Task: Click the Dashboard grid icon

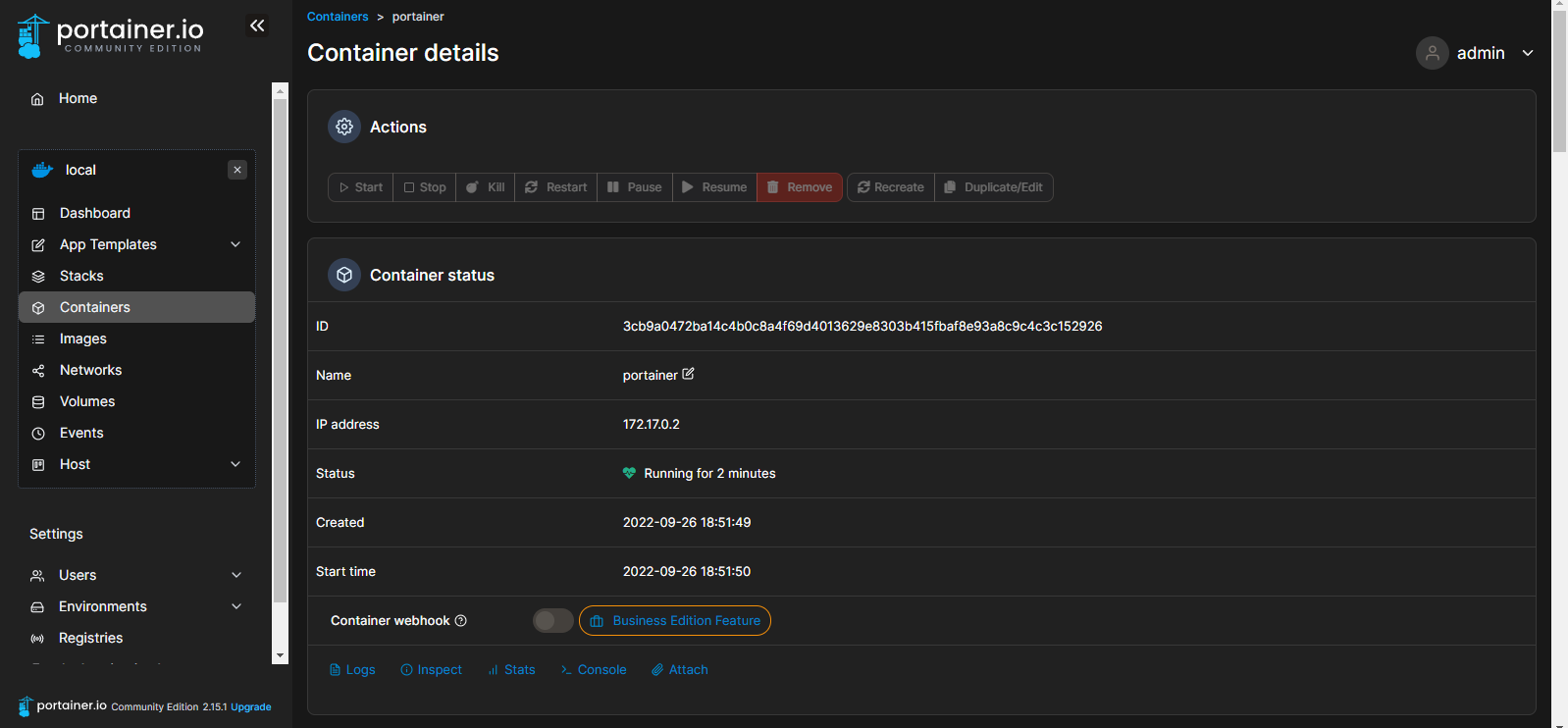Action: 38,214
